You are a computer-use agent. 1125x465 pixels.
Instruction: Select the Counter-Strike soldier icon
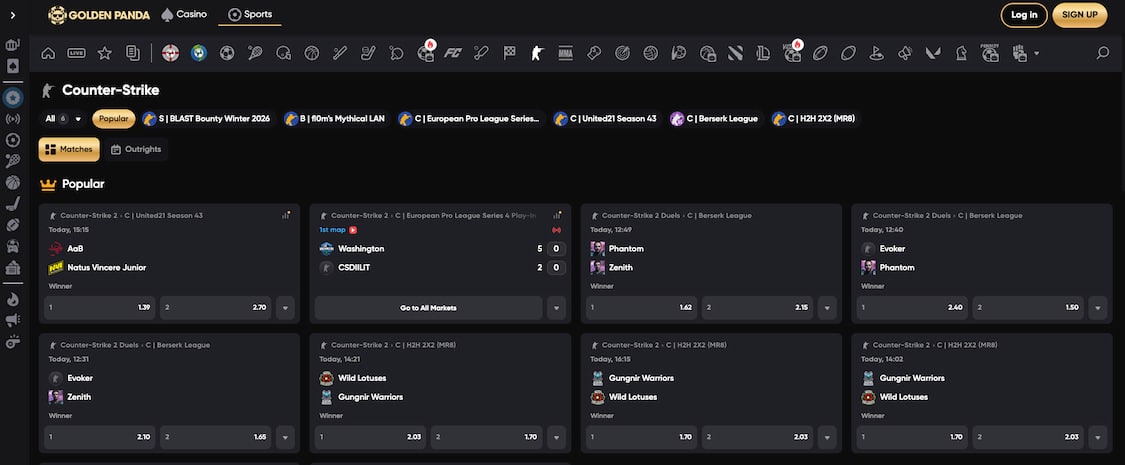(537, 53)
